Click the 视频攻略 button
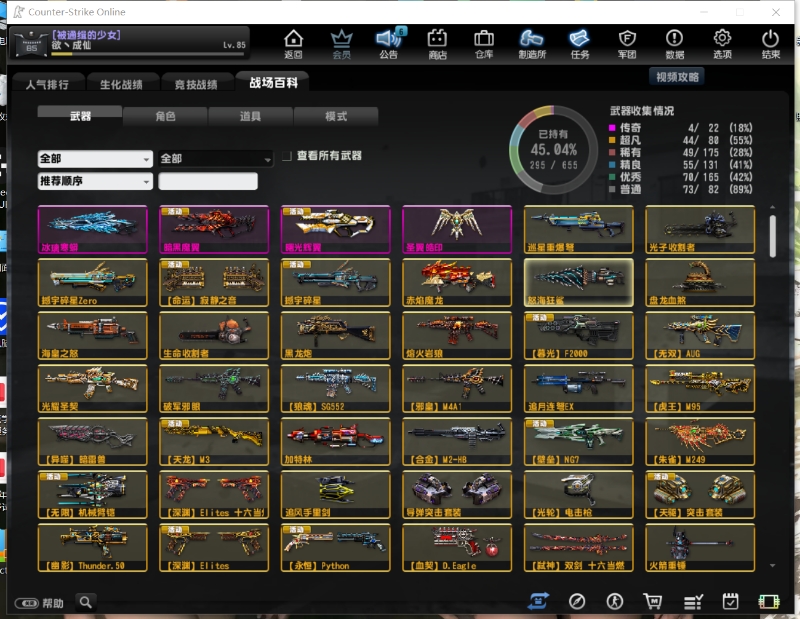The width and height of the screenshot is (800, 619). pyautogui.click(x=677, y=77)
